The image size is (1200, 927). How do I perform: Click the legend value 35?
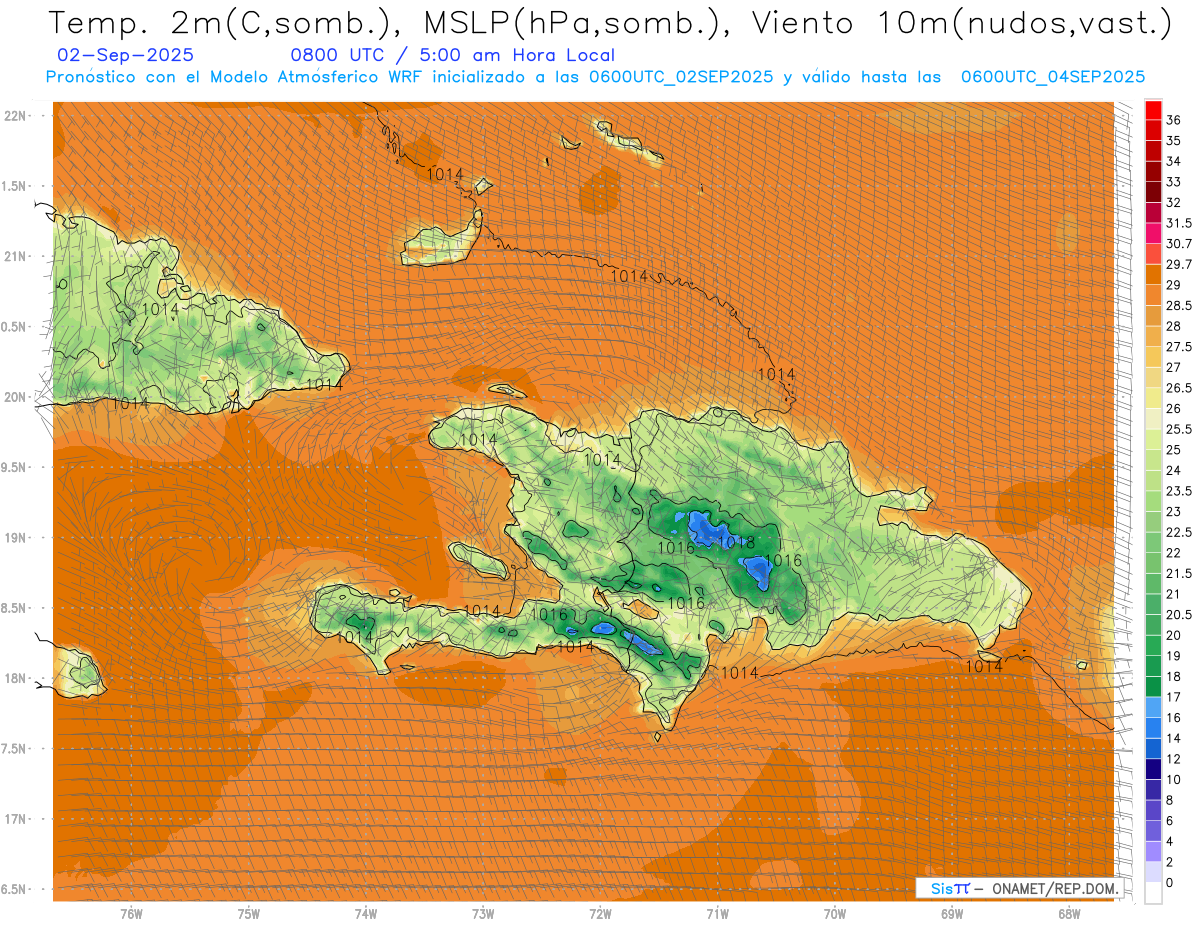[x=1174, y=141]
